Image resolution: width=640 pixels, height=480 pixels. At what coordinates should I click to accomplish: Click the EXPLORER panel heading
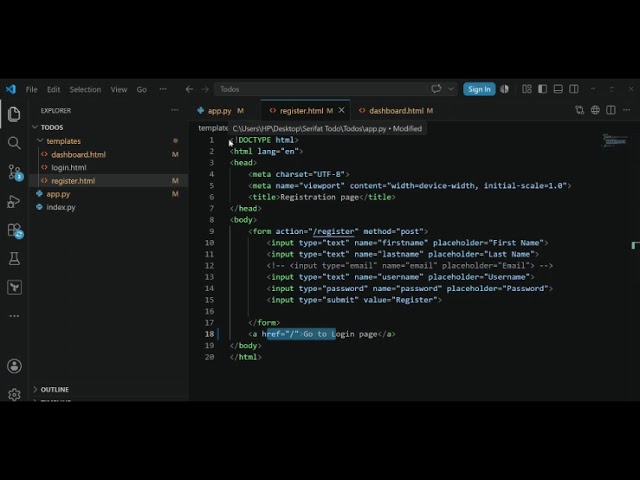point(56,111)
